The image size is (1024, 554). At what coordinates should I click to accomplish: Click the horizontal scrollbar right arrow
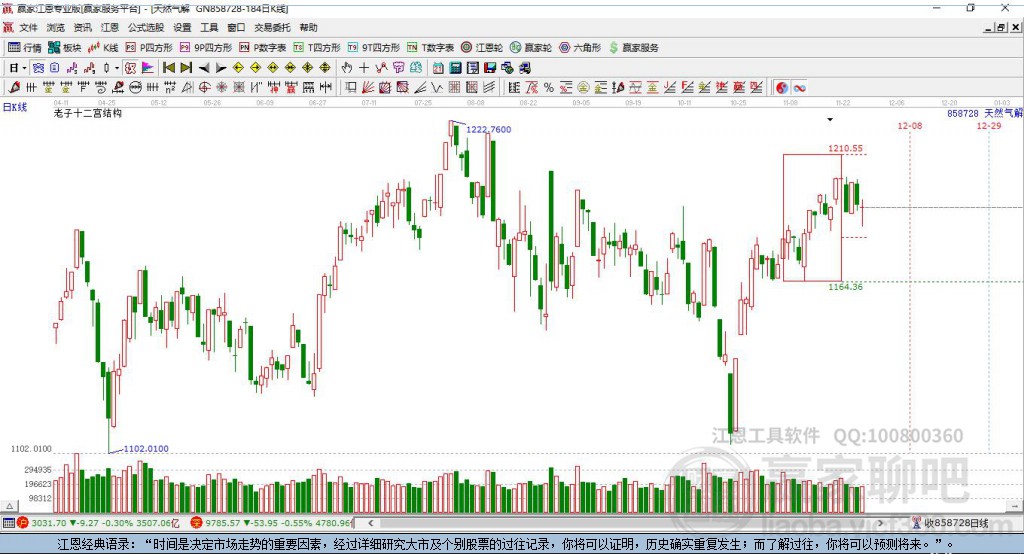tap(880, 523)
